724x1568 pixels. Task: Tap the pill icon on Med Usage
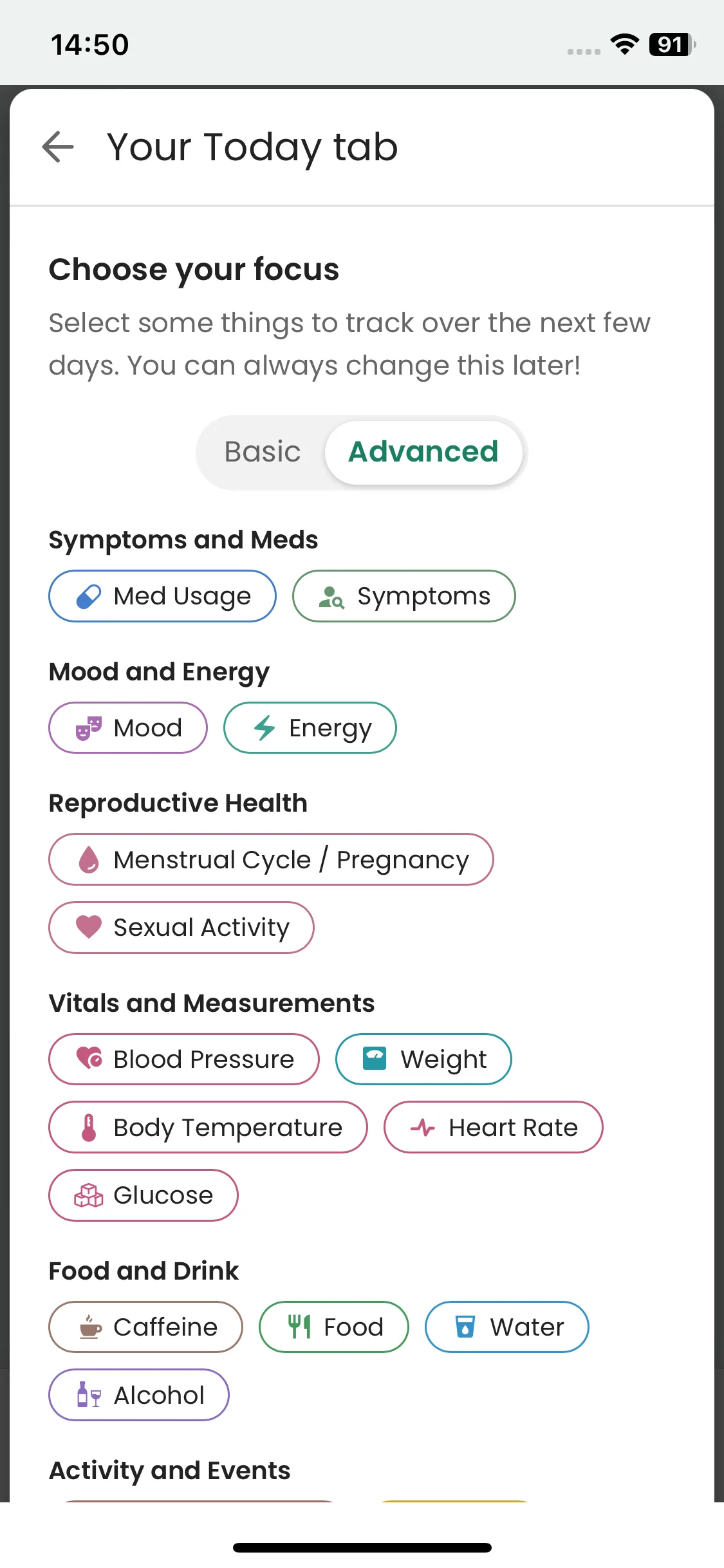pos(89,597)
